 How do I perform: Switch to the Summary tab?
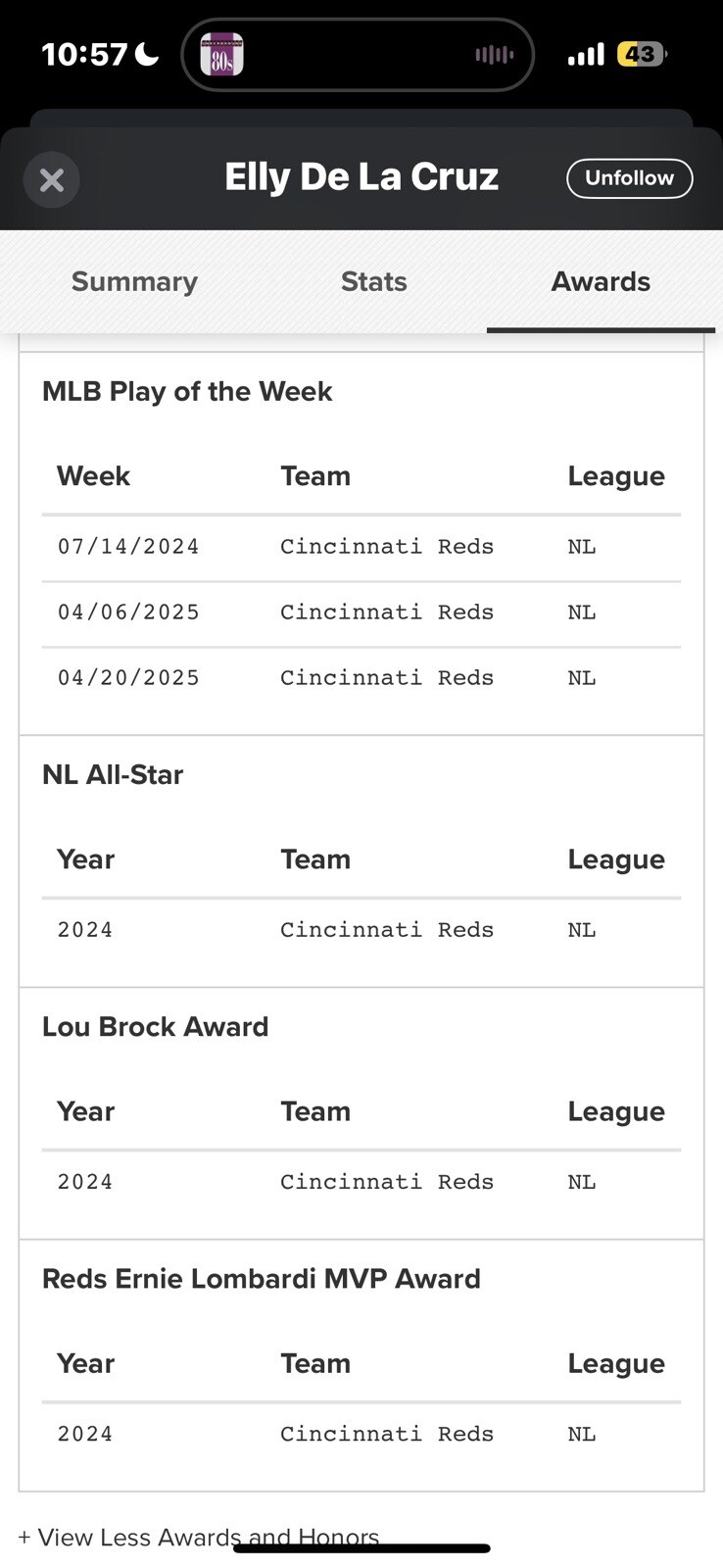(134, 281)
